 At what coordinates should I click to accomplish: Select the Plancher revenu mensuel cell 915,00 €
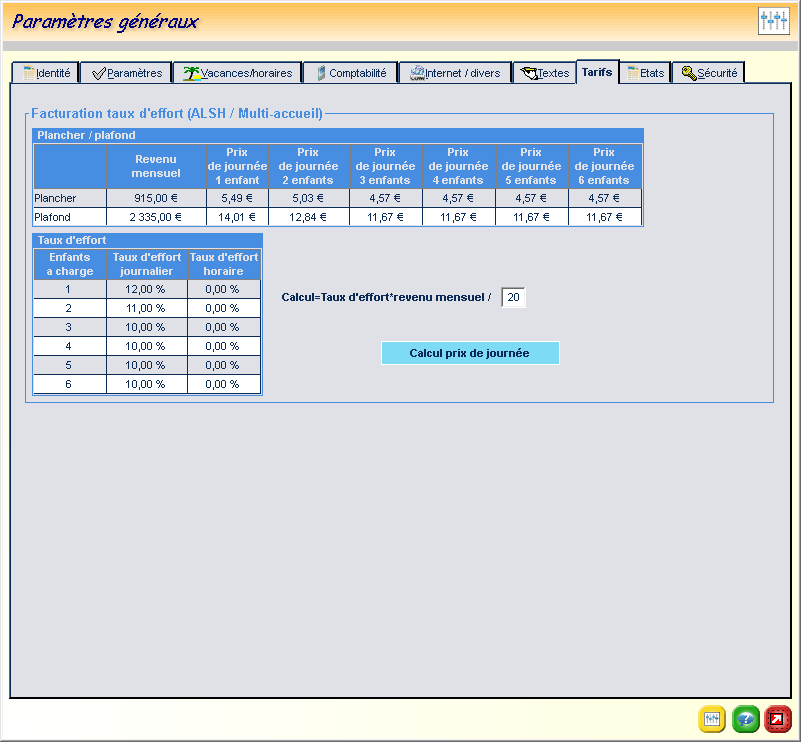tap(156, 198)
